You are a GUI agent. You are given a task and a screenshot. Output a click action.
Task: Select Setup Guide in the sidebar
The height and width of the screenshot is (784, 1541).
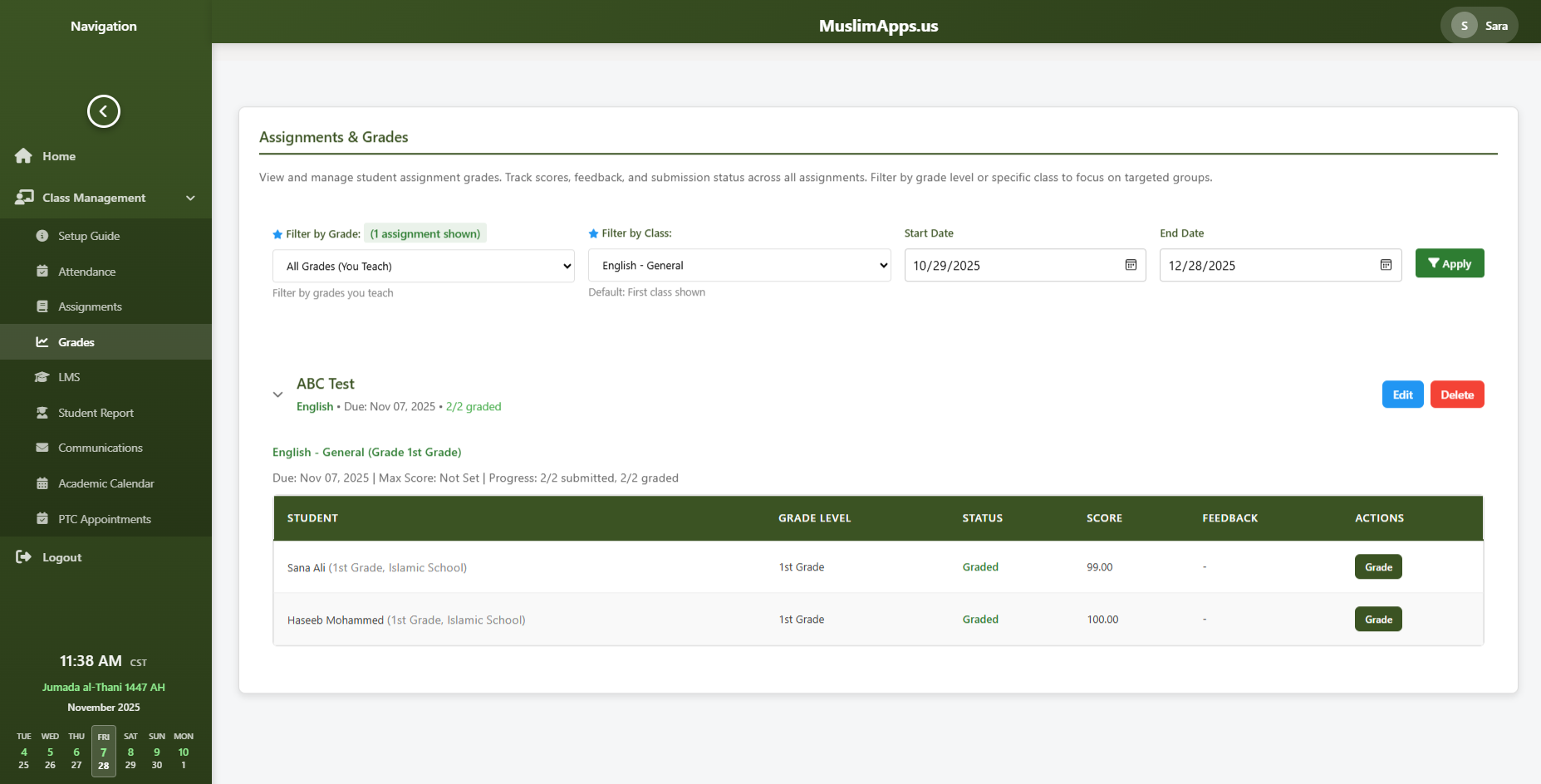[x=42, y=236]
